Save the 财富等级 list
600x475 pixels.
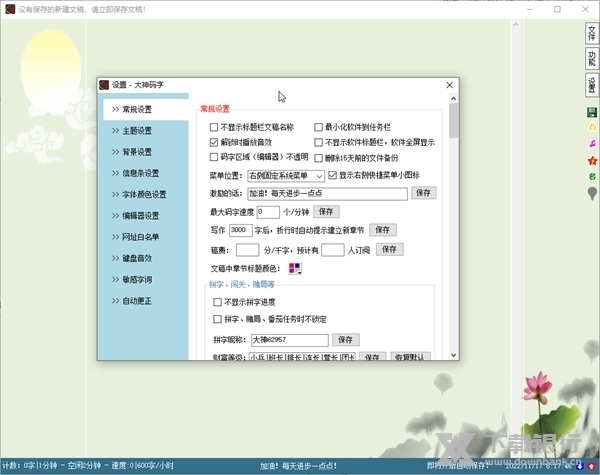pyautogui.click(x=372, y=356)
